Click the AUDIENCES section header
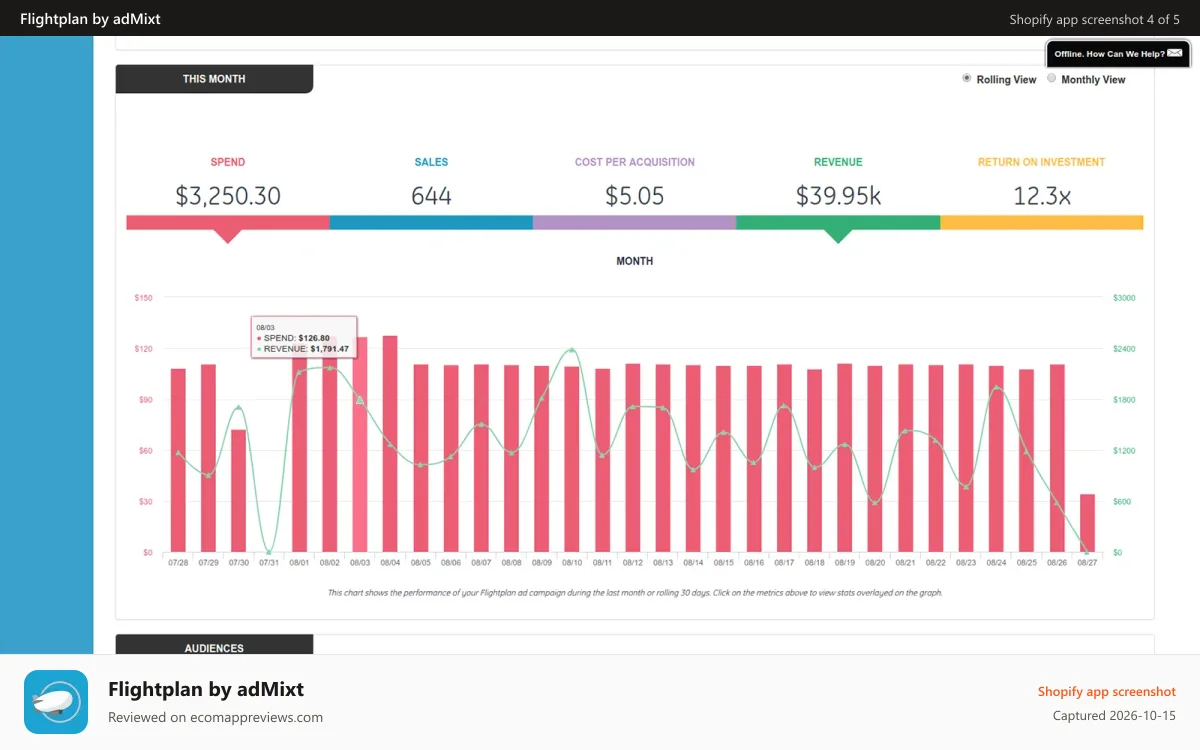 click(x=214, y=646)
